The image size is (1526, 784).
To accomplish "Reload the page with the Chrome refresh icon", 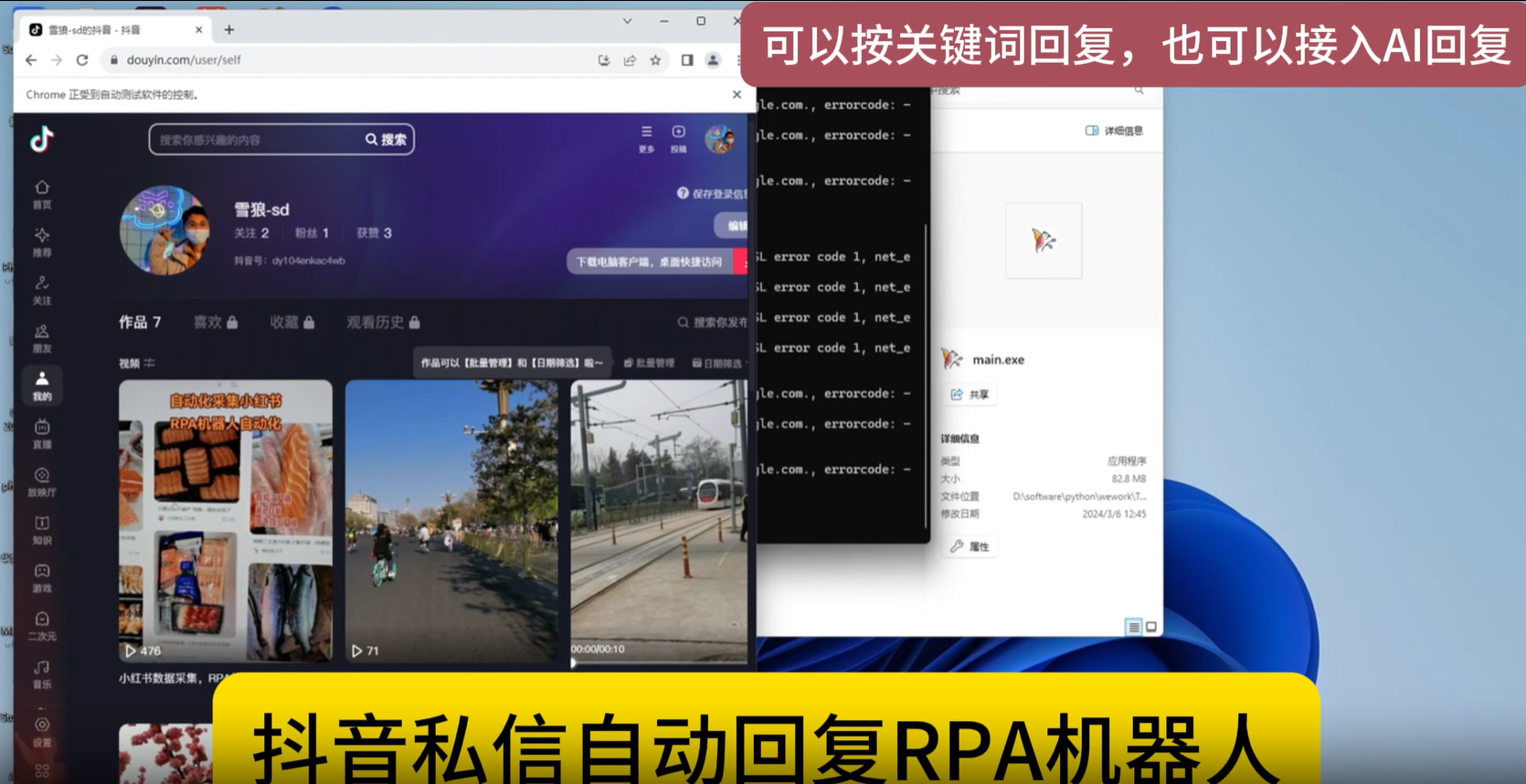I will [x=82, y=59].
